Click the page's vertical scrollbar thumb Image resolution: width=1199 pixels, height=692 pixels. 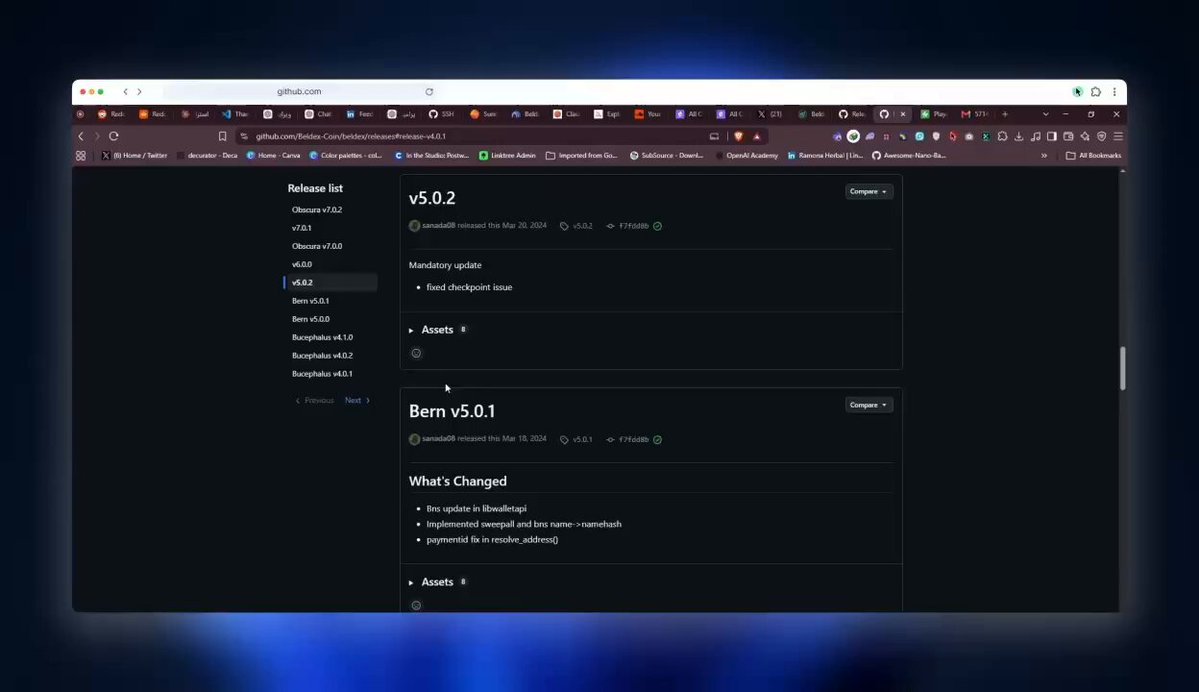1123,369
